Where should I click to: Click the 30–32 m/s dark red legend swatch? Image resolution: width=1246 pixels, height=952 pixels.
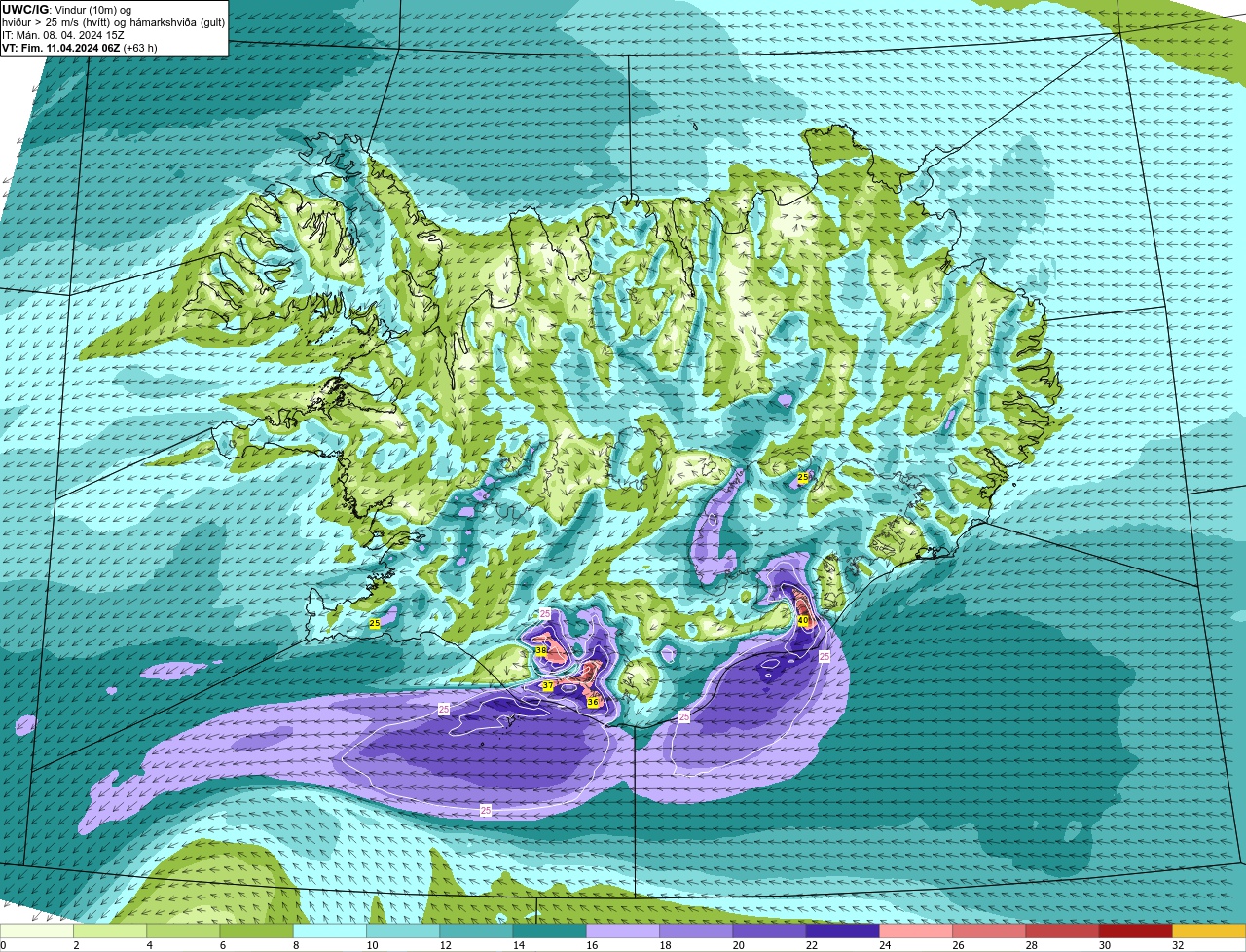pyautogui.click(x=1136, y=931)
